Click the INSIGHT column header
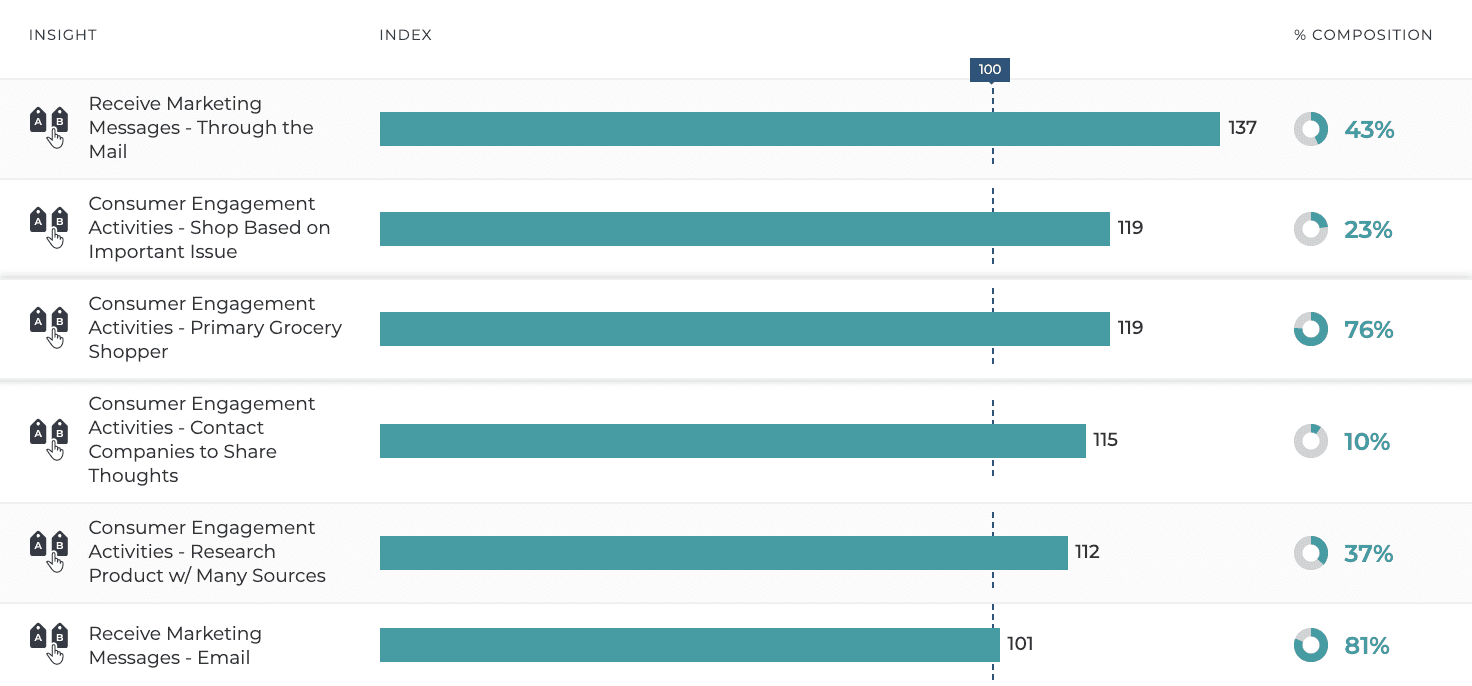1472x686 pixels. (x=63, y=35)
